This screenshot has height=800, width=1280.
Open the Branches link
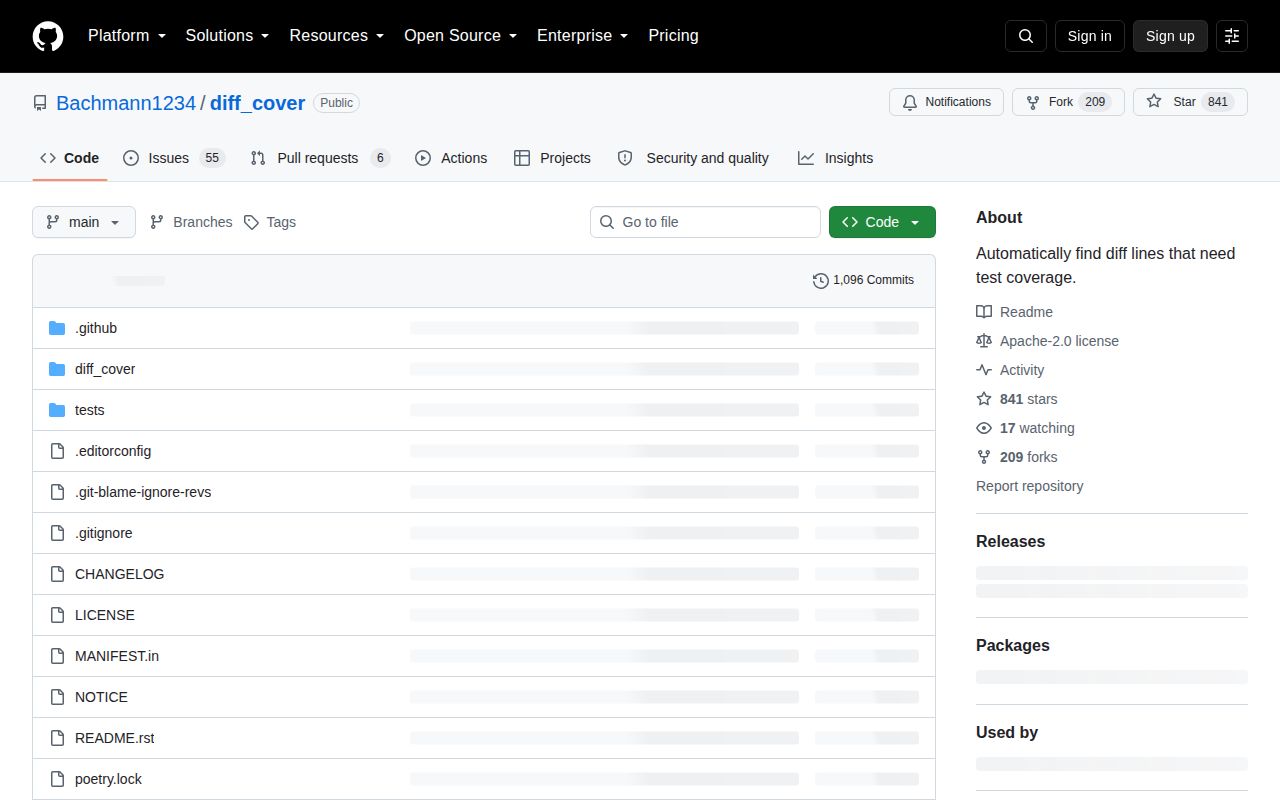[x=191, y=222]
